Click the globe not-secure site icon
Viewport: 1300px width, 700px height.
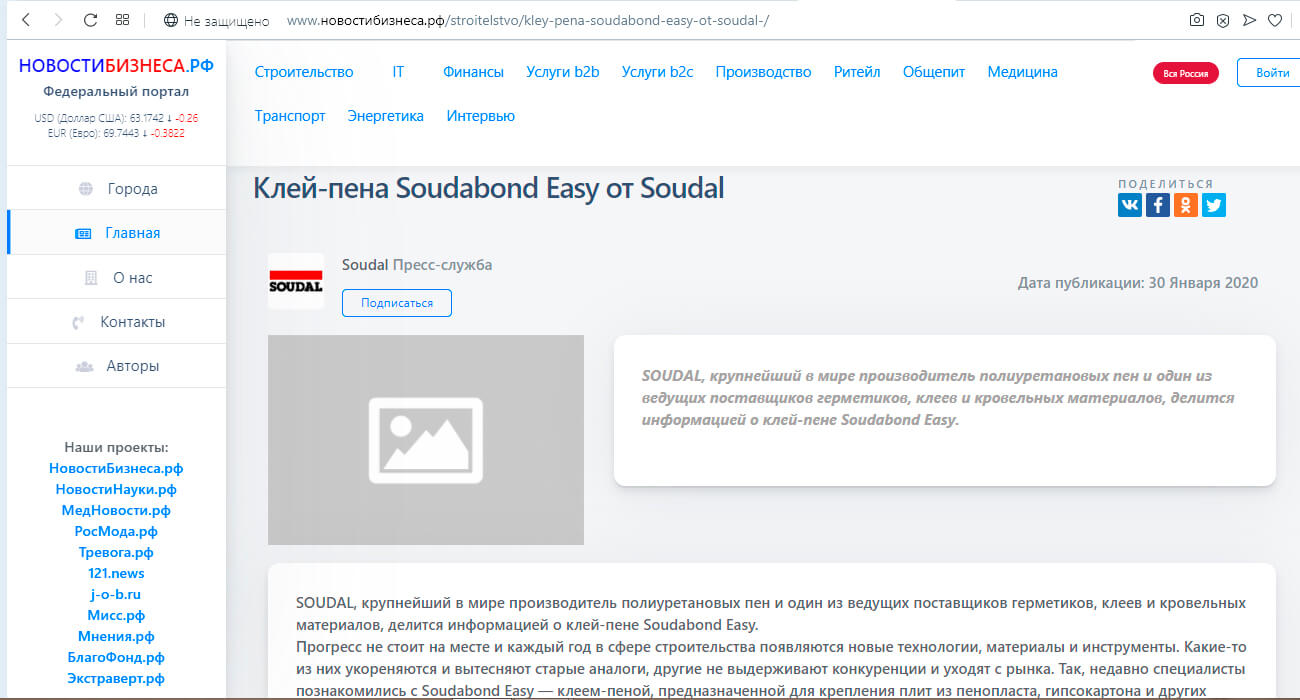(171, 20)
